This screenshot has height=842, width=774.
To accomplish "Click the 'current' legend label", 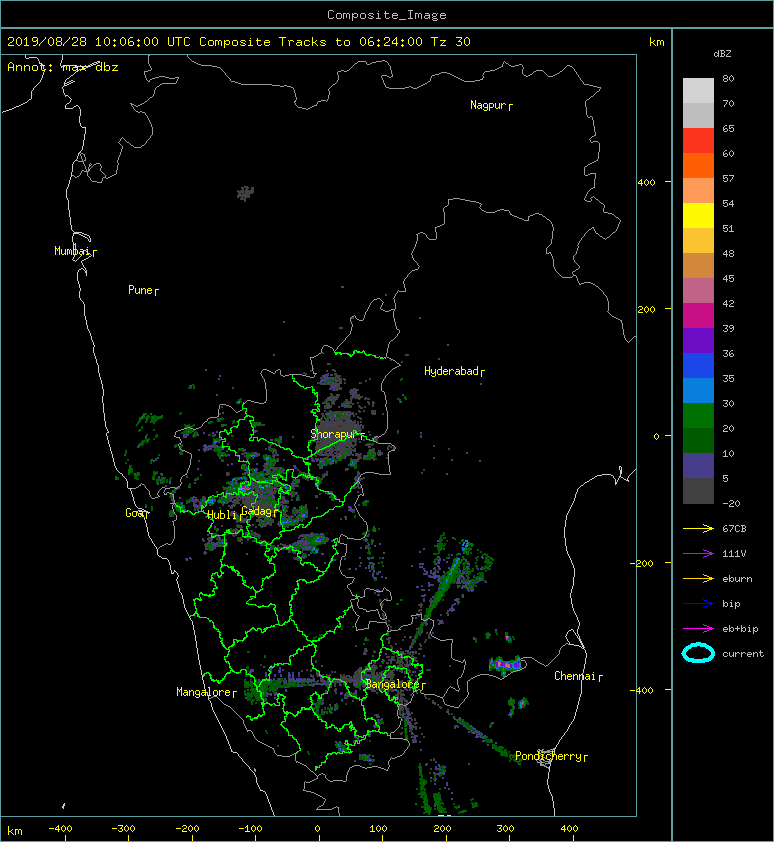I will point(743,654).
